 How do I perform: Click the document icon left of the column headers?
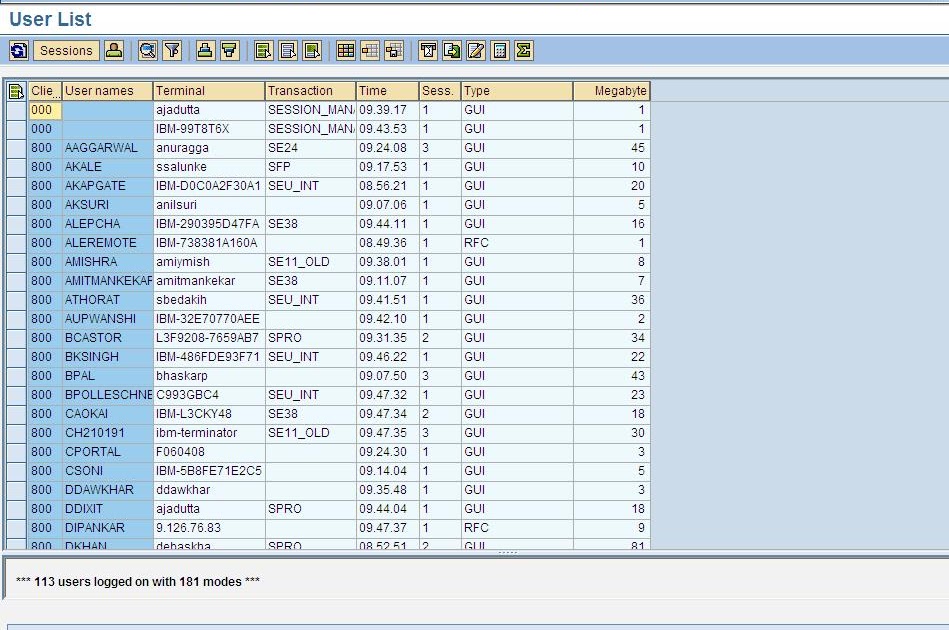click(15, 90)
